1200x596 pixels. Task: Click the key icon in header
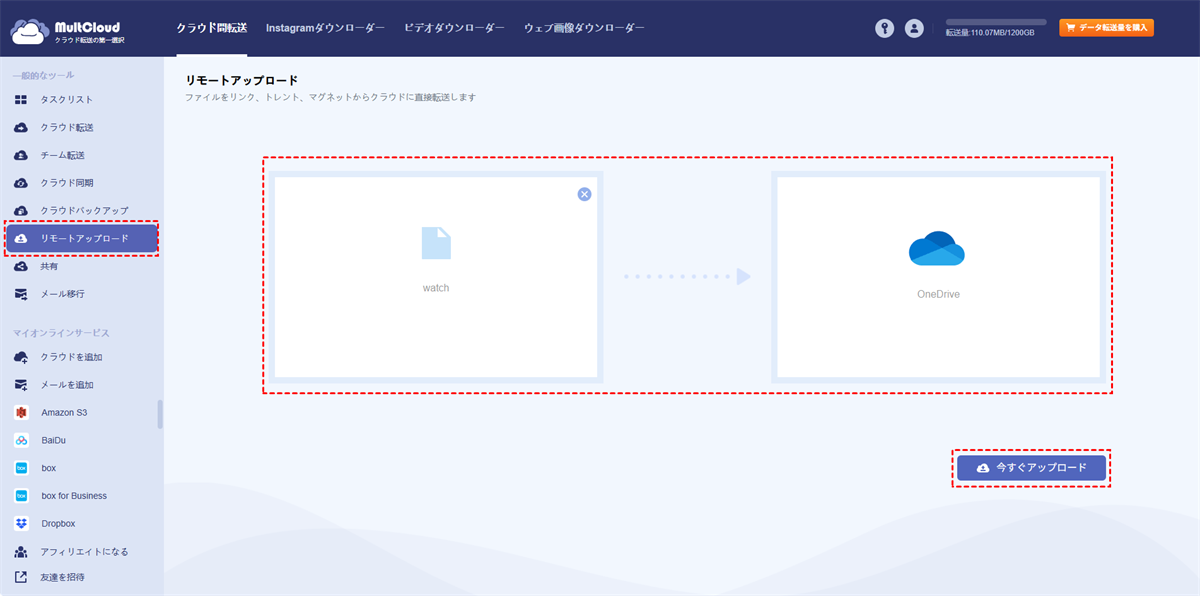[884, 29]
